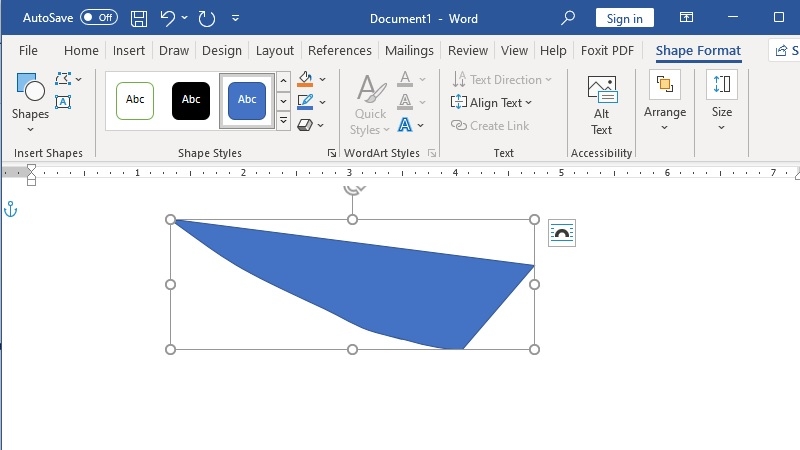Toggle the AutoSave switch

point(99,18)
